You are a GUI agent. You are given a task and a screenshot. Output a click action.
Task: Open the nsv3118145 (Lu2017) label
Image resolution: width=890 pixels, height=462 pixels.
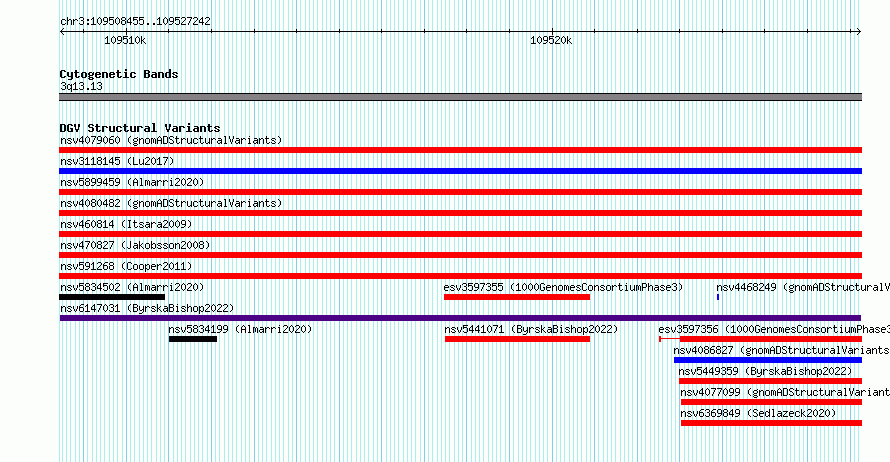117,161
